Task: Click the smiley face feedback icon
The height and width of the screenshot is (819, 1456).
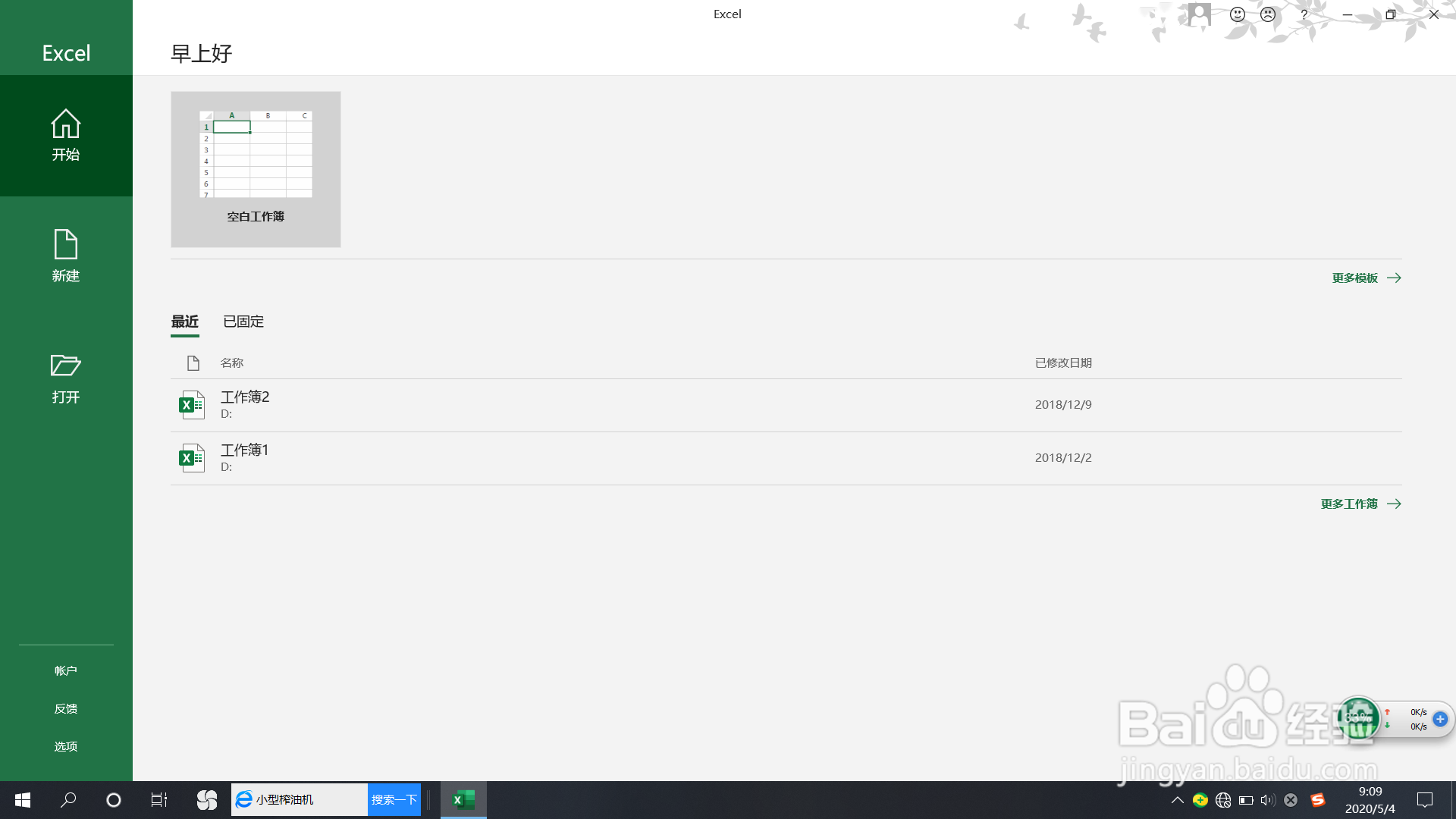Action: point(1238,14)
